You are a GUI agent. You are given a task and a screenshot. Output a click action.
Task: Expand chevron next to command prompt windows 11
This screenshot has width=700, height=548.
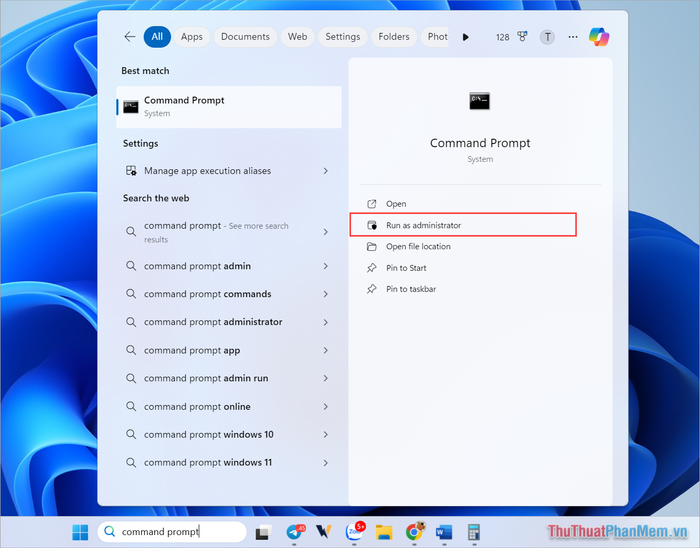[325, 463]
